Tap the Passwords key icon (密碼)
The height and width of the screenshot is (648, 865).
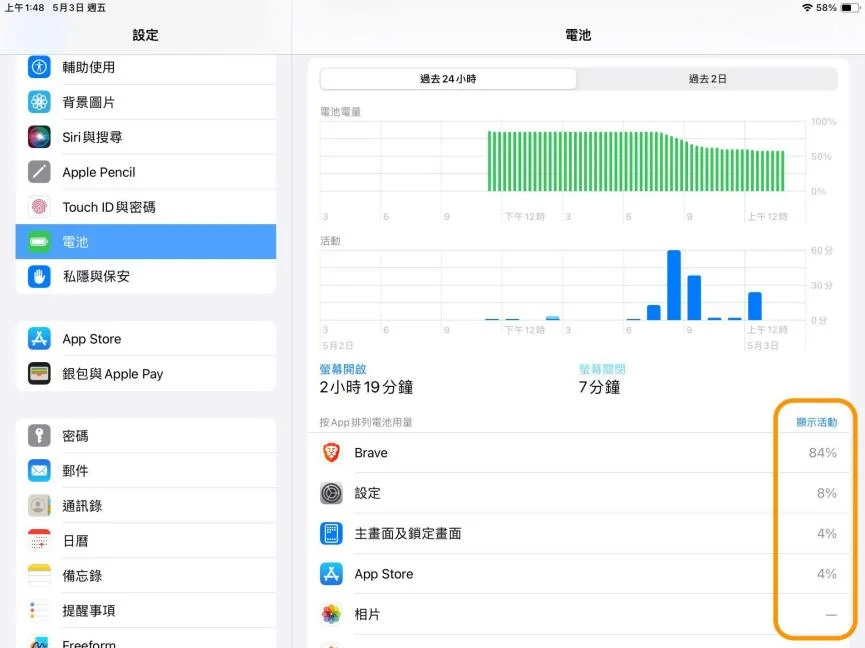[39, 436]
